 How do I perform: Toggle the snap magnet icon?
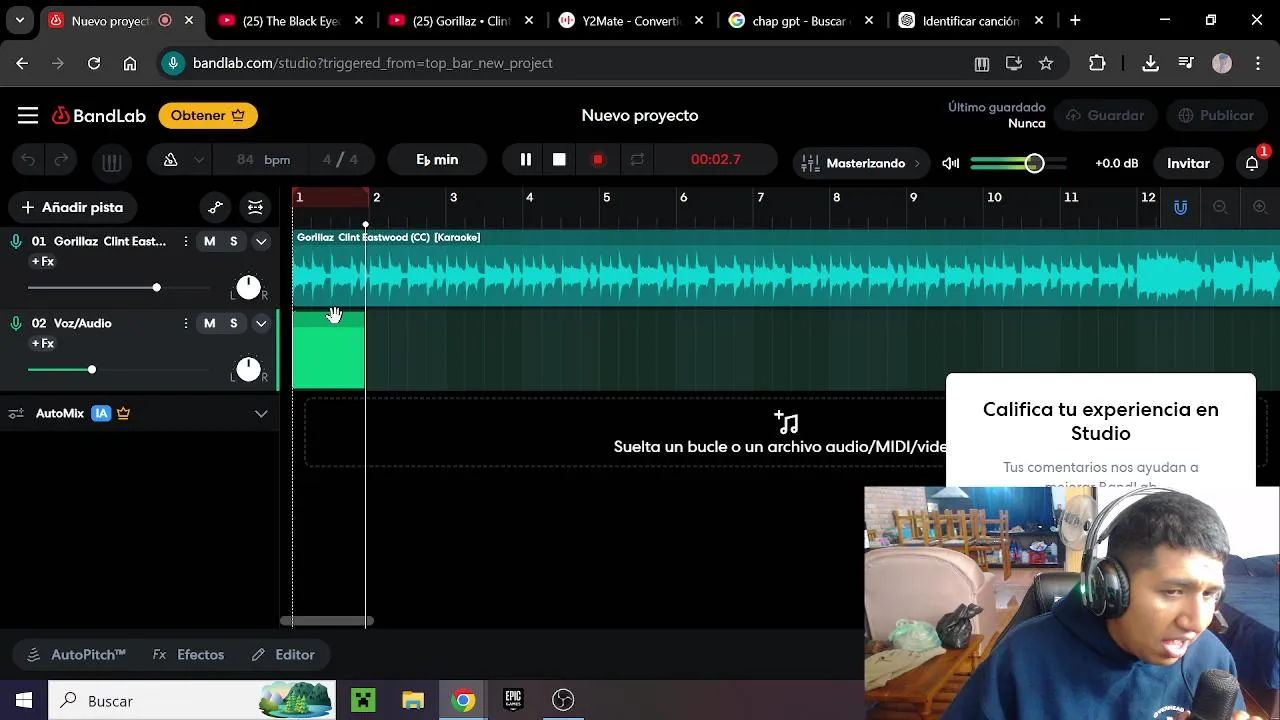click(1181, 207)
